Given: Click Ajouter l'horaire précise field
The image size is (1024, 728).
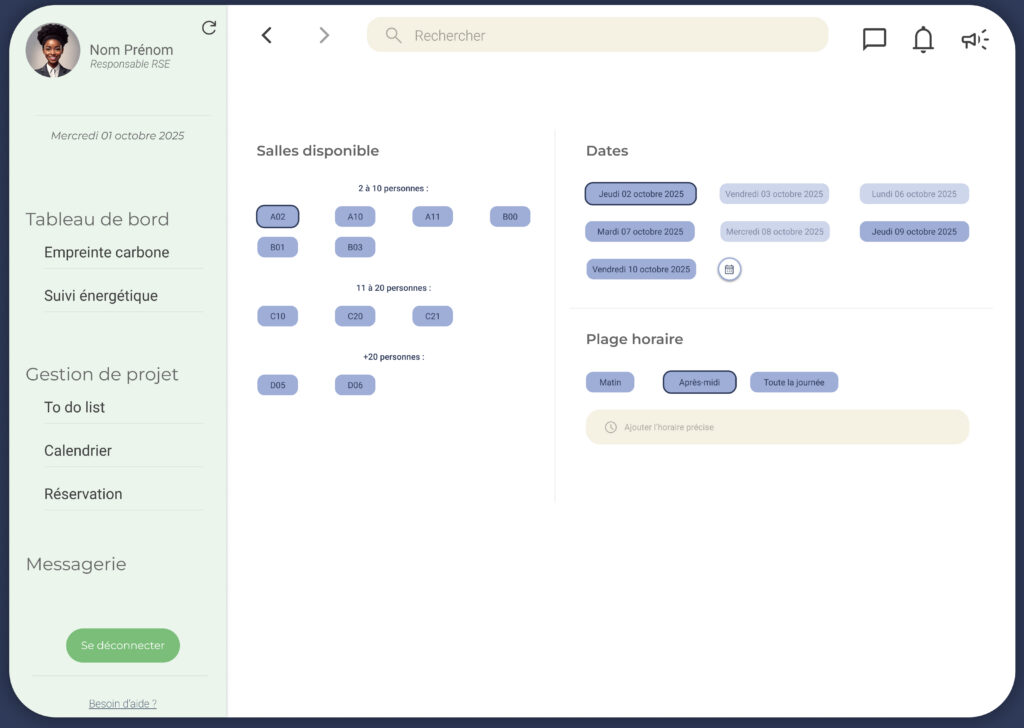Looking at the screenshot, I should pos(776,427).
